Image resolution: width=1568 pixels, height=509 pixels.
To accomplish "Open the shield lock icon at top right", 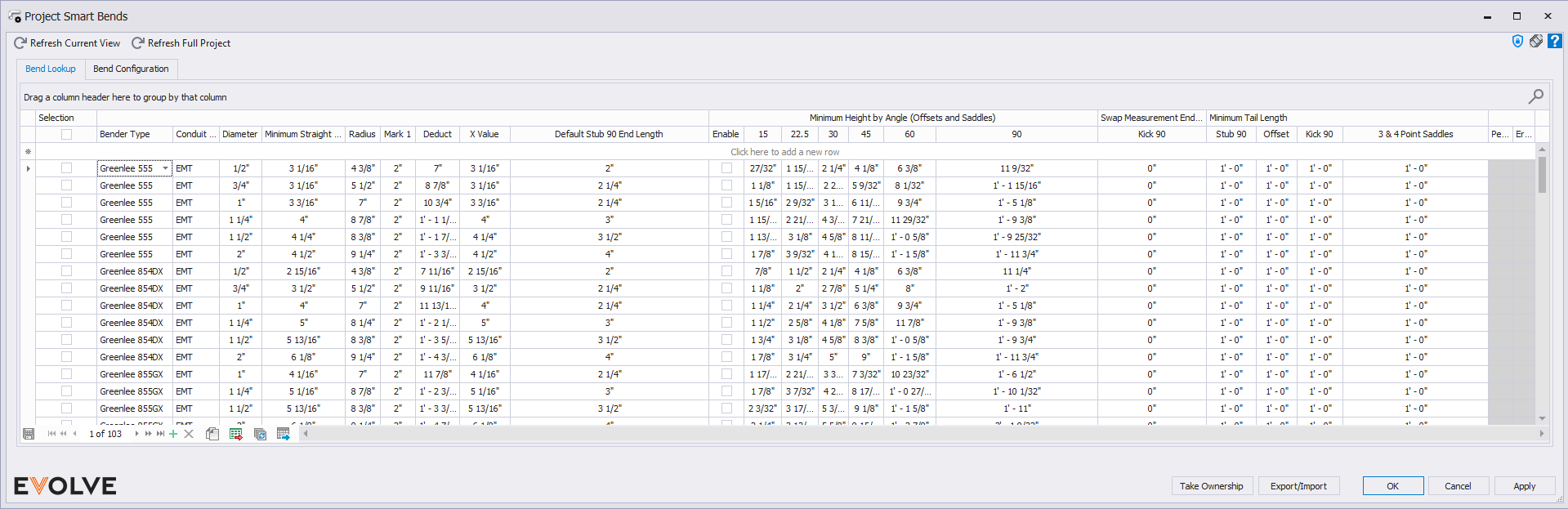I will (1517, 41).
